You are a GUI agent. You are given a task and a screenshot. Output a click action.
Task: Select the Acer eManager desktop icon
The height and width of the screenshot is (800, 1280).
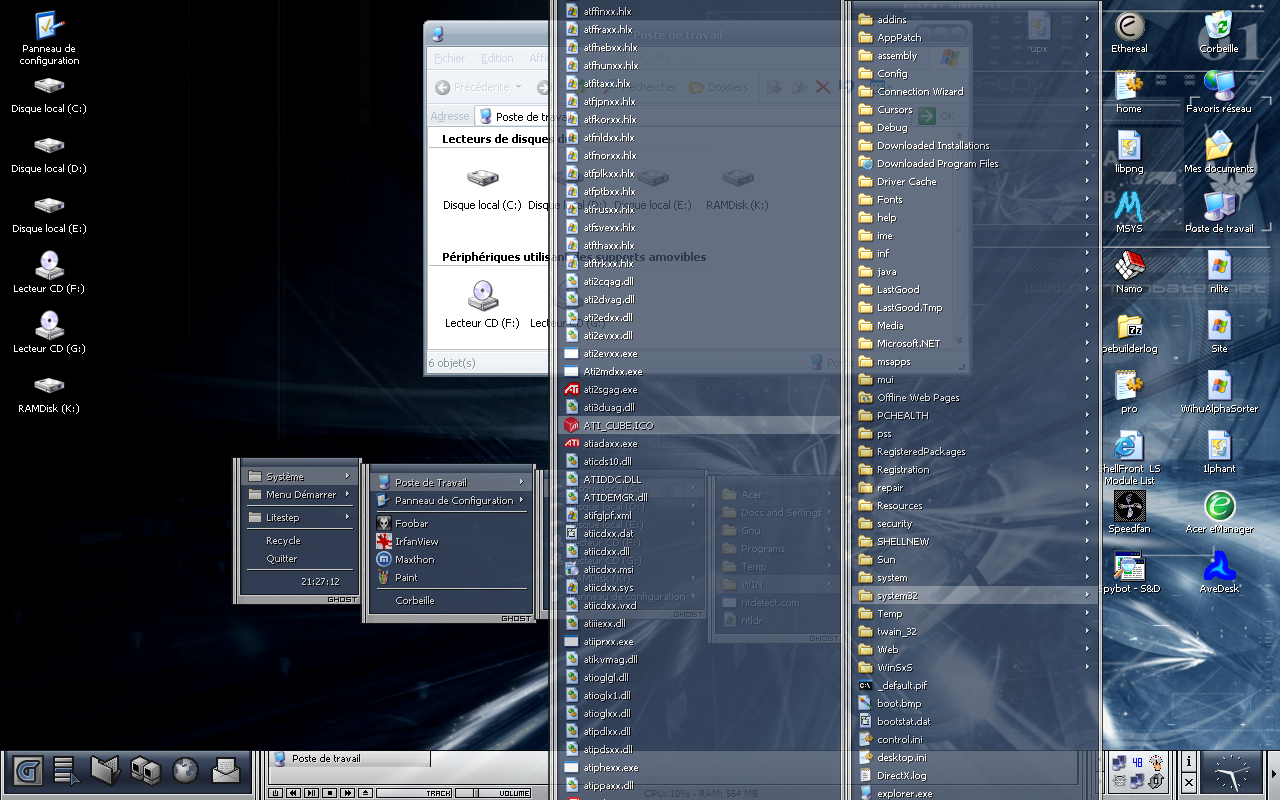coord(1219,512)
